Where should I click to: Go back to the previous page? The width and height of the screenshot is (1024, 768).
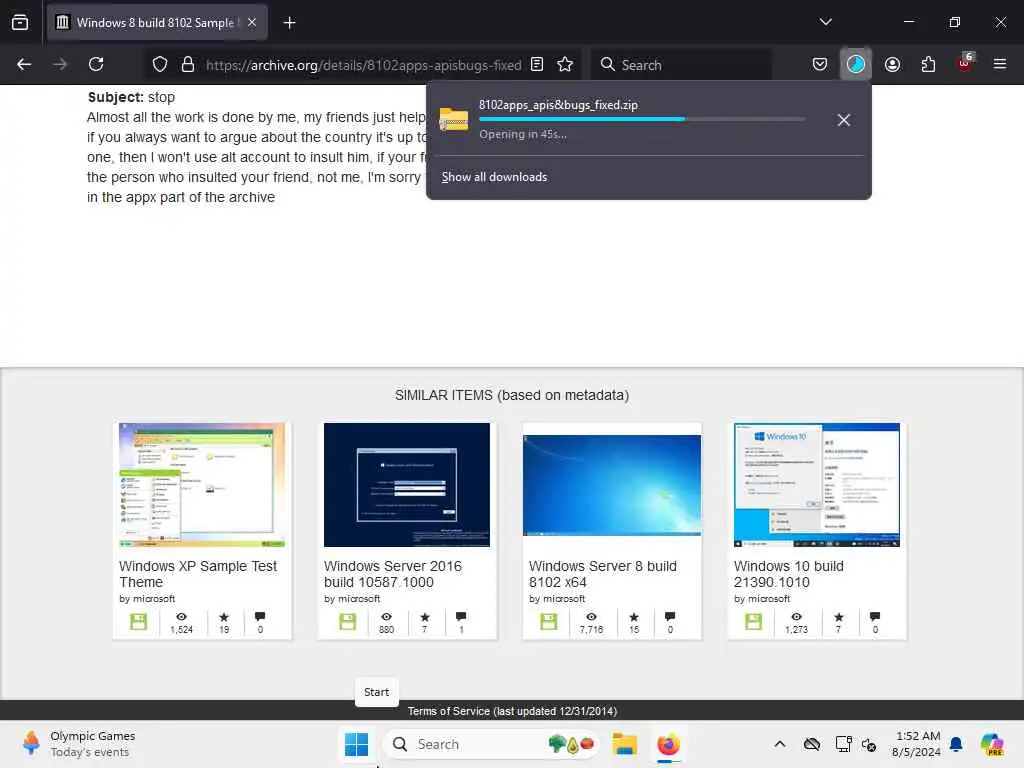pos(24,64)
